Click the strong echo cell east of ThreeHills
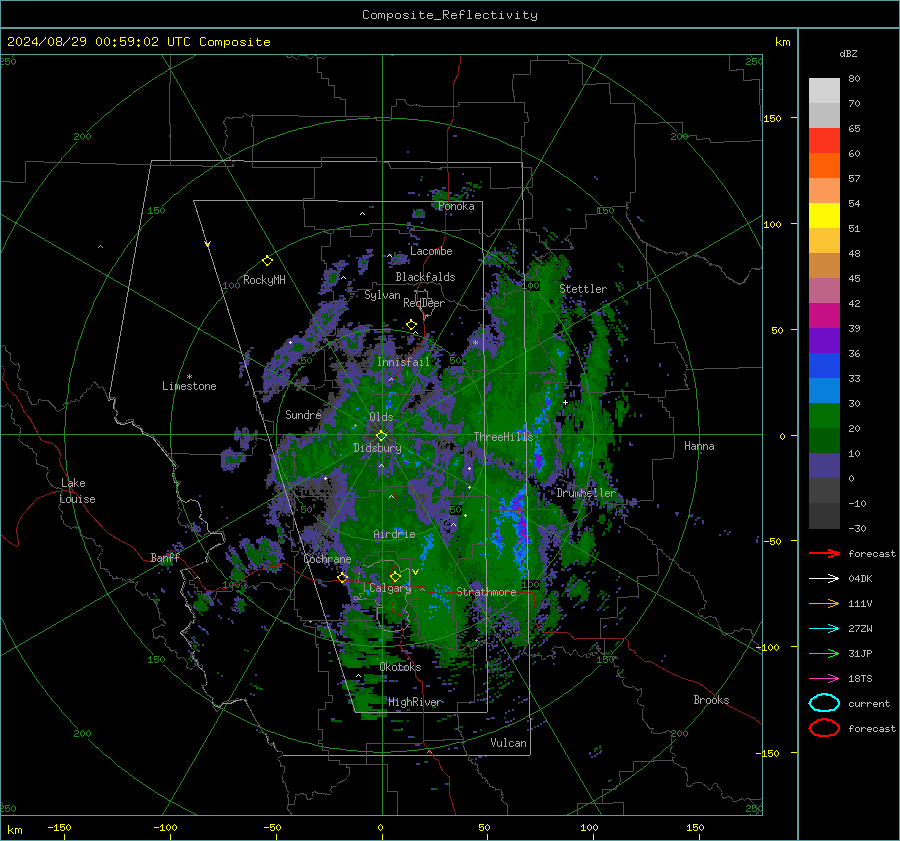 coord(538,459)
